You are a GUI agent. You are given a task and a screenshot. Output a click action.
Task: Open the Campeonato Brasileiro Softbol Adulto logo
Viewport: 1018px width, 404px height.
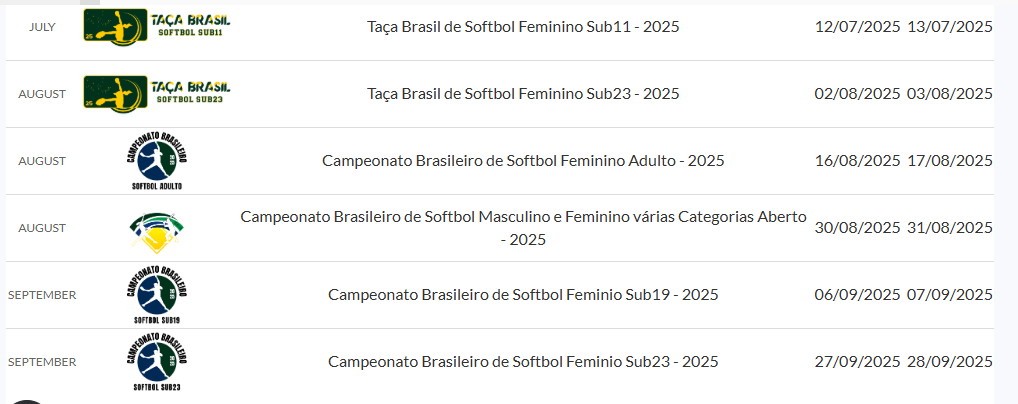157,160
